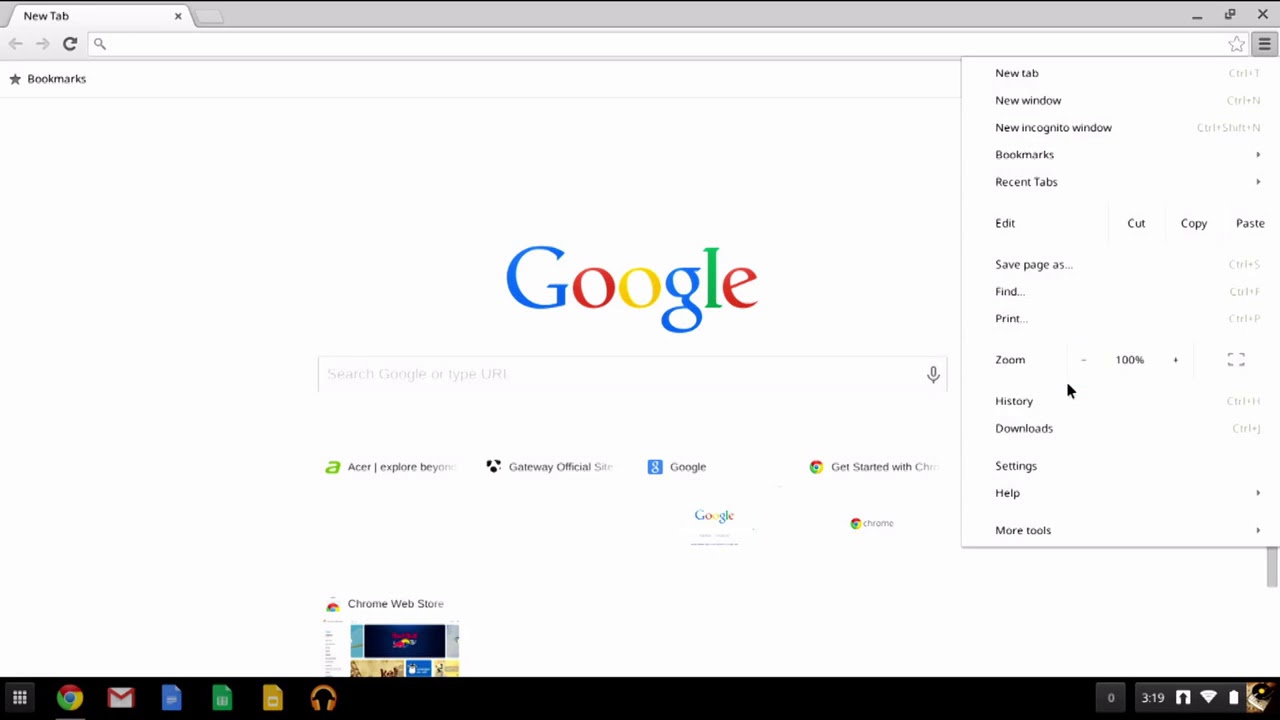Choose New incognito window

[x=1120, y=127]
